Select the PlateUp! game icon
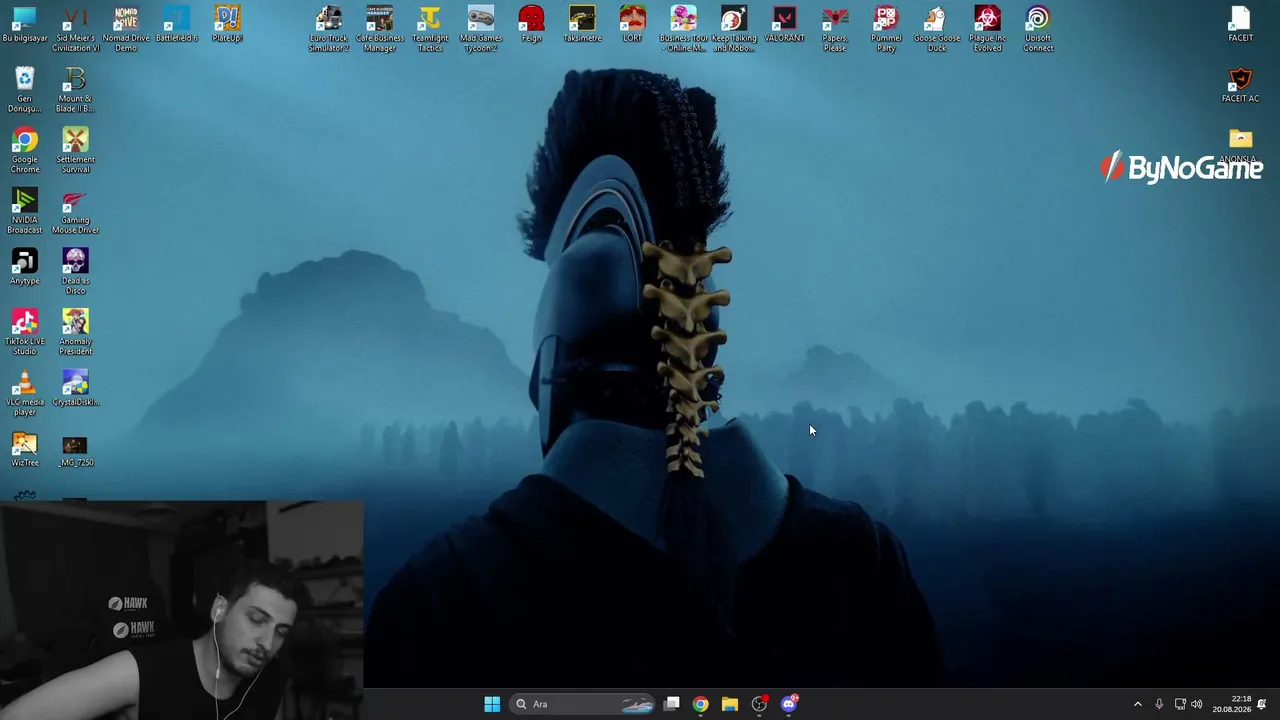This screenshot has height=720, width=1280. click(x=227, y=25)
